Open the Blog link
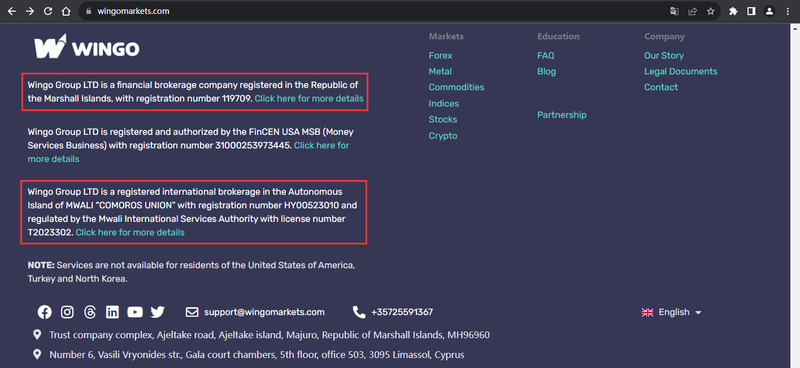The image size is (800, 368). 546,71
